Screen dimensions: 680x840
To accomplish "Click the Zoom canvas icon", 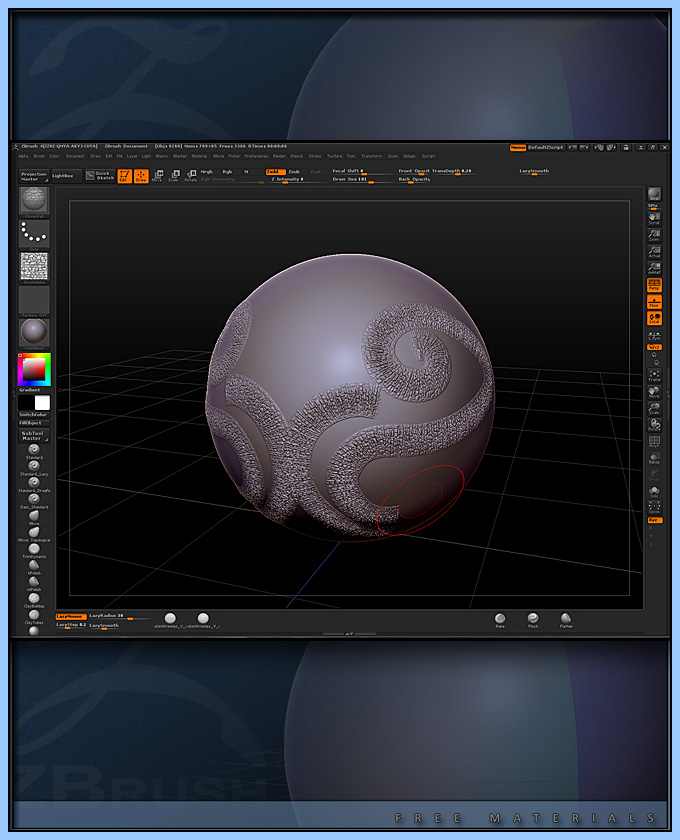I will coord(654,235).
